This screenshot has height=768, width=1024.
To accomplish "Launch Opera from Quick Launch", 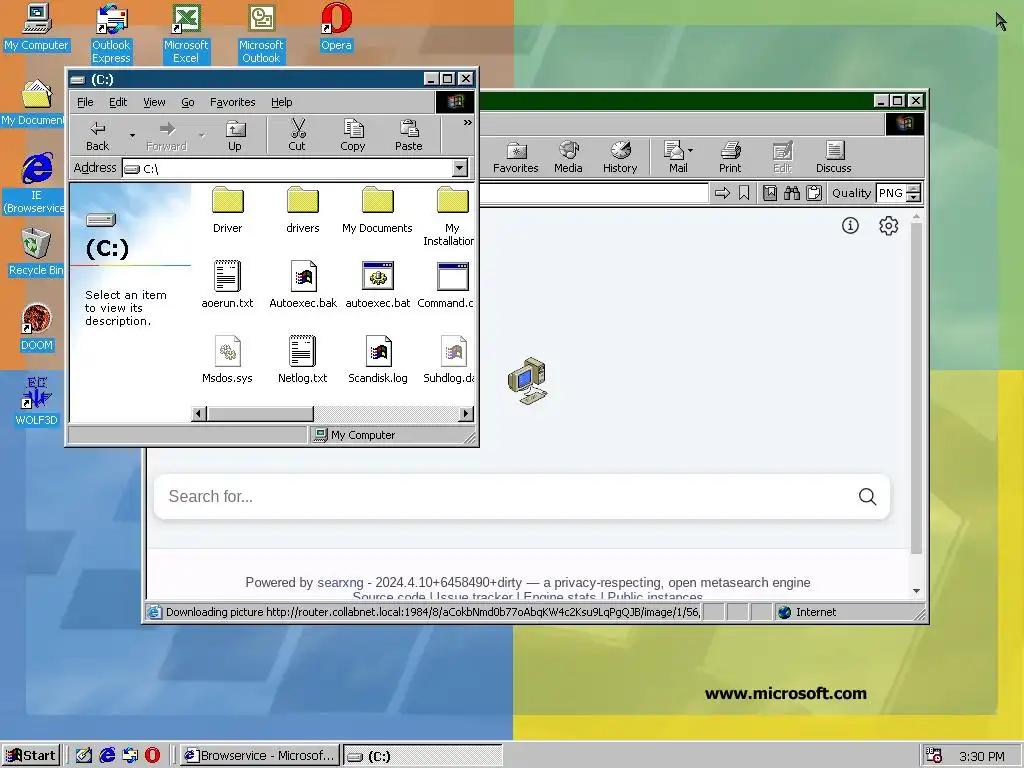I will coord(152,756).
